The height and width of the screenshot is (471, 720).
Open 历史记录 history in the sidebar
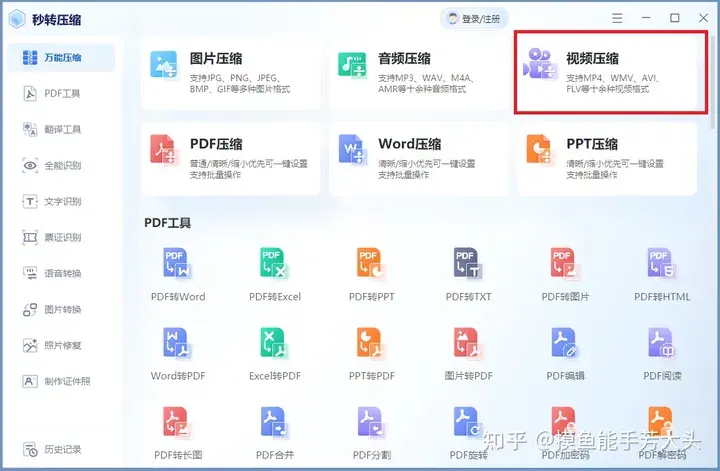(61, 449)
